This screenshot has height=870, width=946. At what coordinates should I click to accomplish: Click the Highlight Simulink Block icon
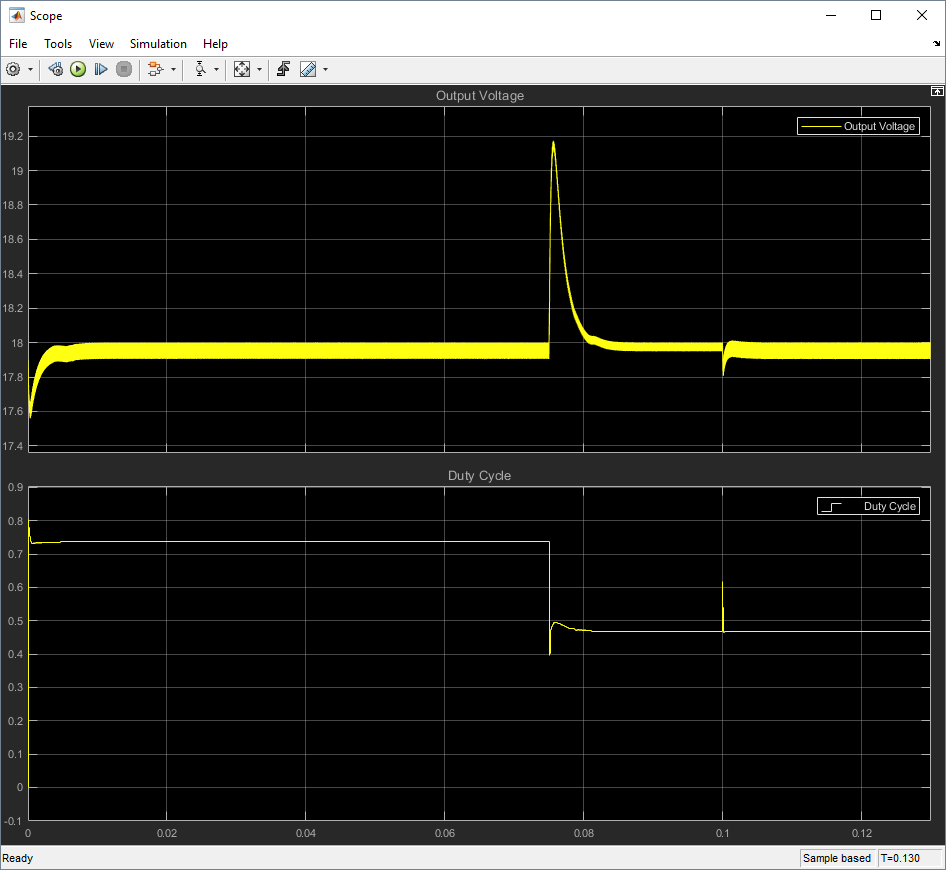[x=156, y=69]
